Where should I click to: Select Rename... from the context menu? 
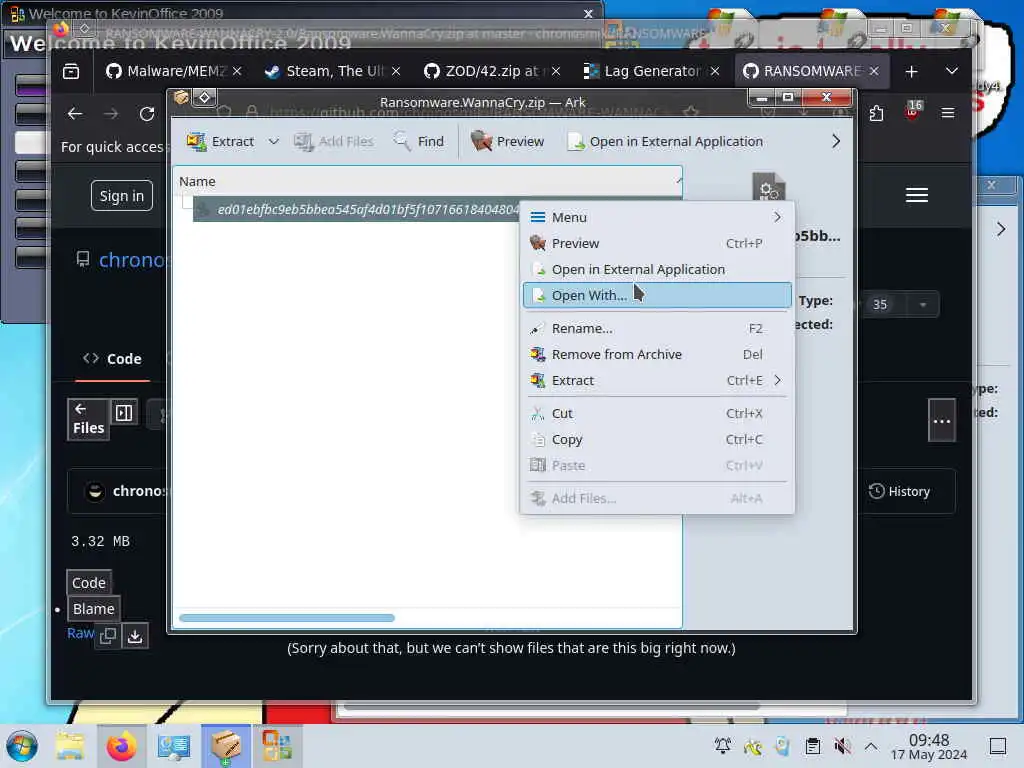click(x=657, y=328)
